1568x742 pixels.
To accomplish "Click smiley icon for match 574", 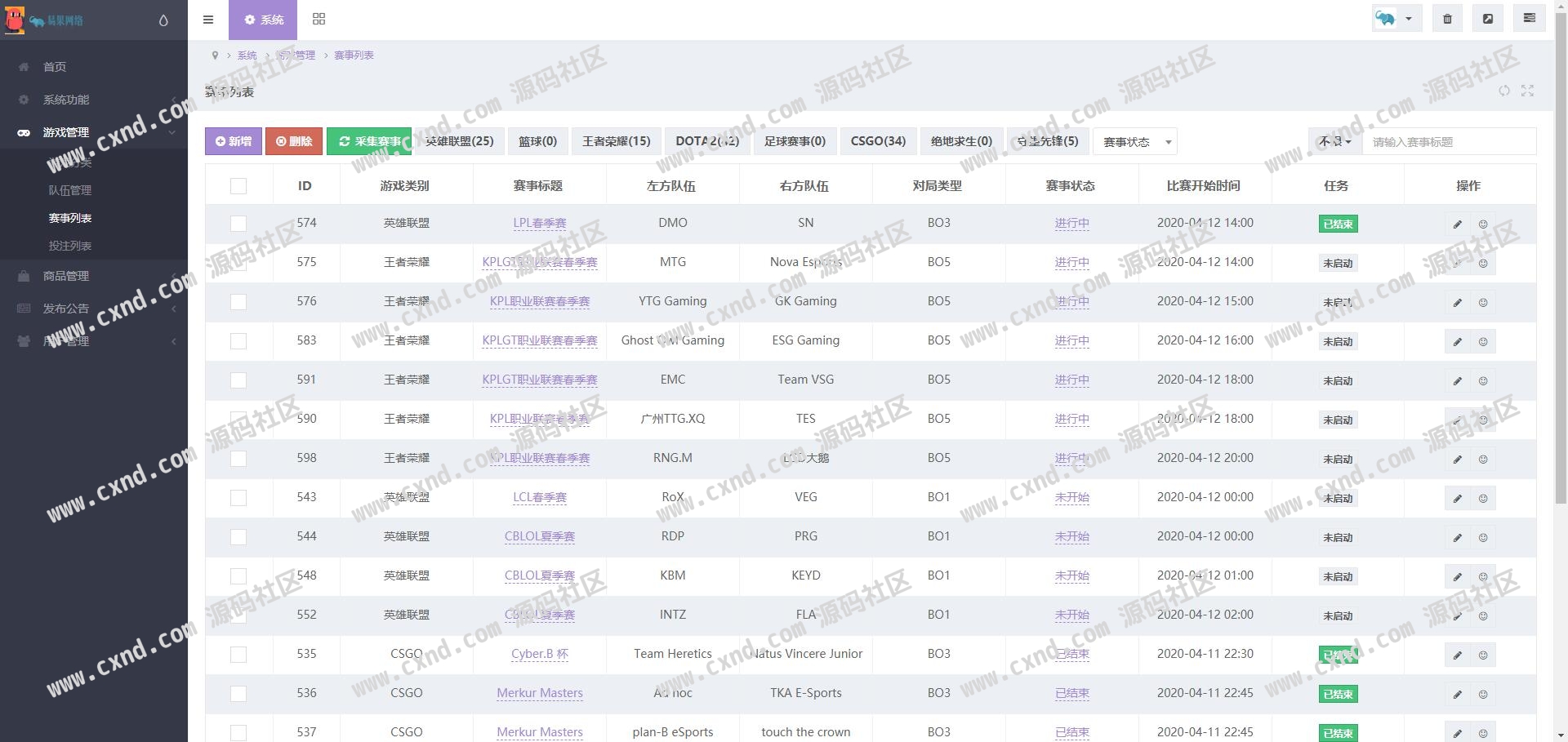I will pos(1483,224).
